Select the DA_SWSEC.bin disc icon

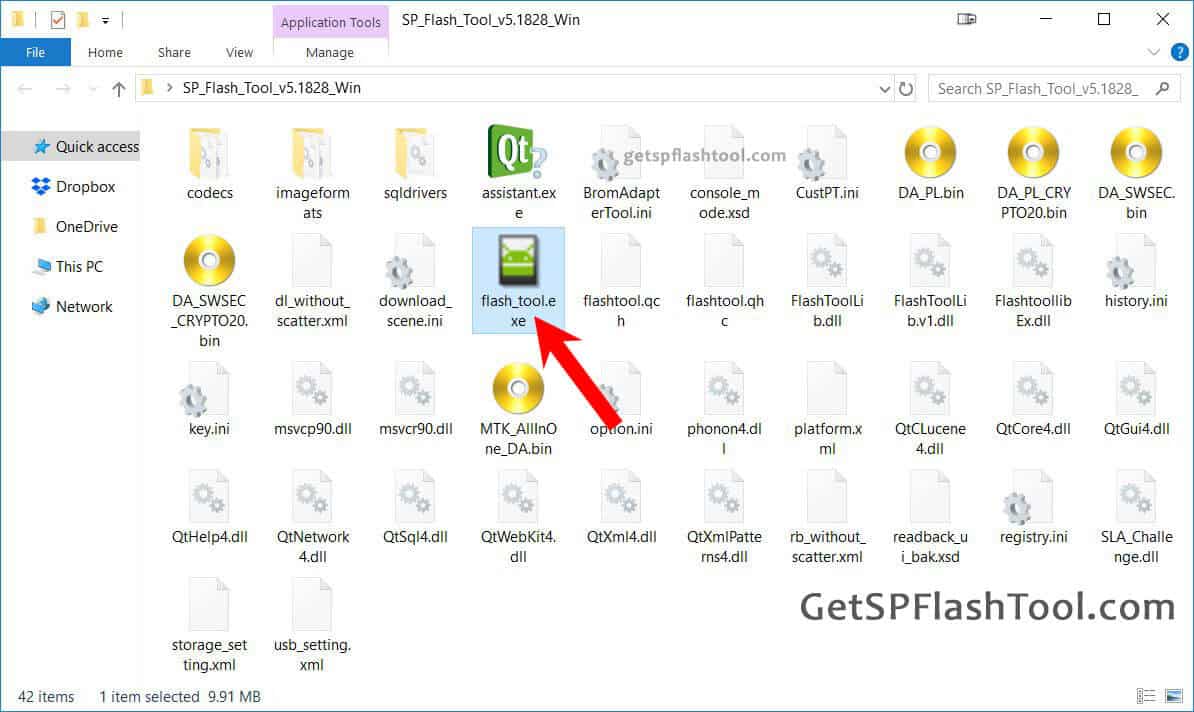click(1136, 152)
